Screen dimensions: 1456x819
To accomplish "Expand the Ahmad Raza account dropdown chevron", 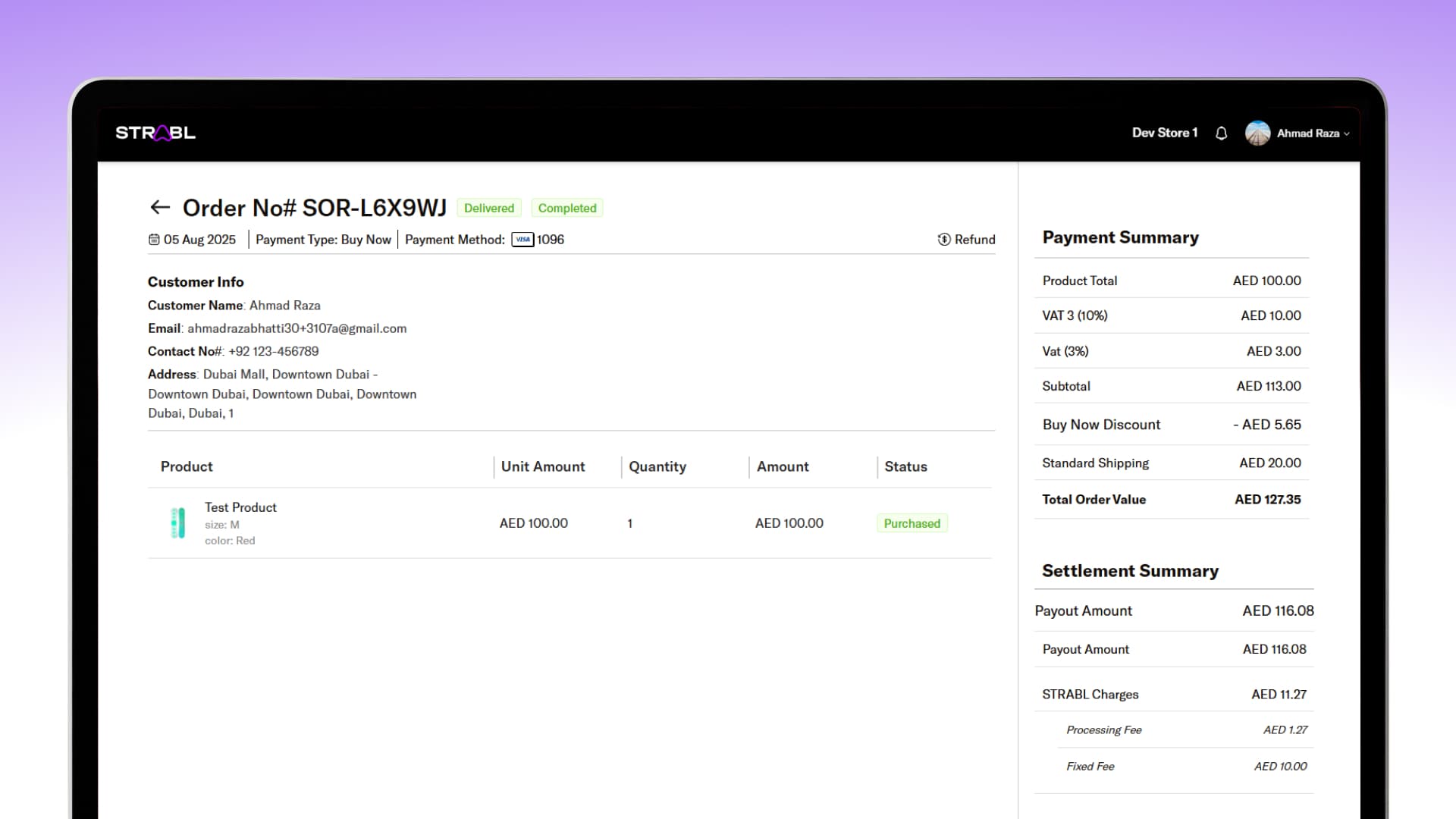I will coord(1347,134).
